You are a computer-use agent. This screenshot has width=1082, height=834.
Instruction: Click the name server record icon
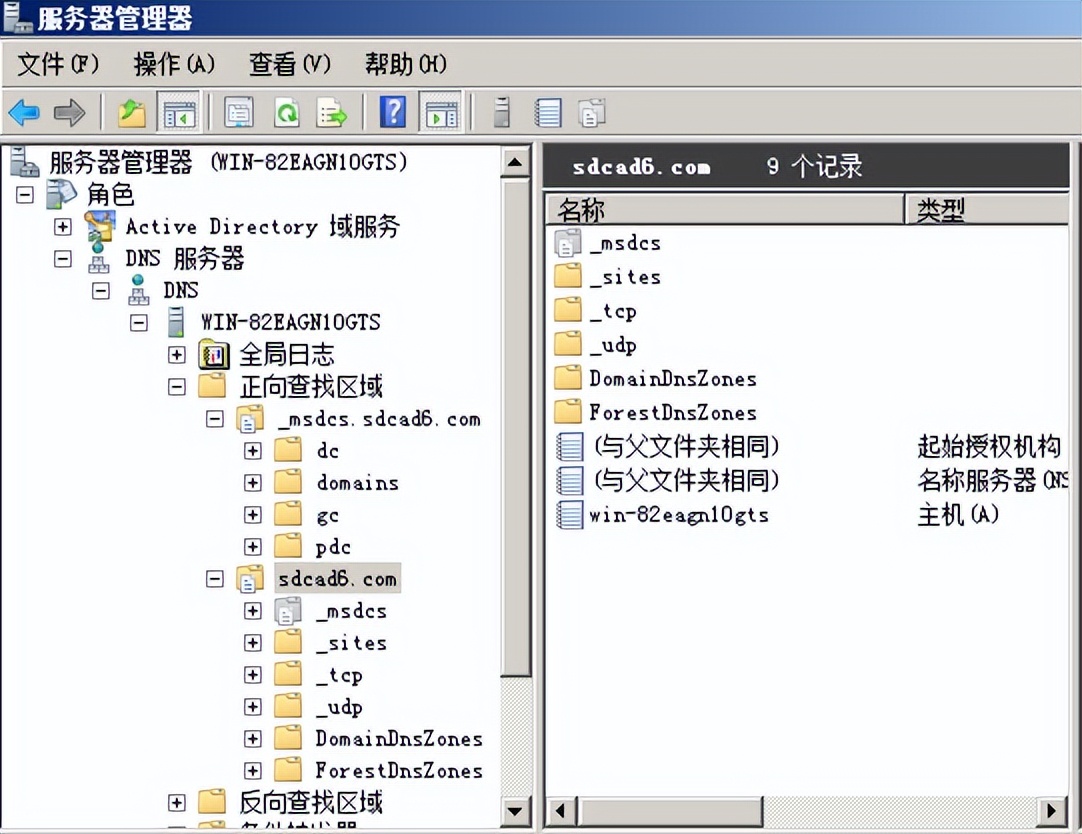569,480
